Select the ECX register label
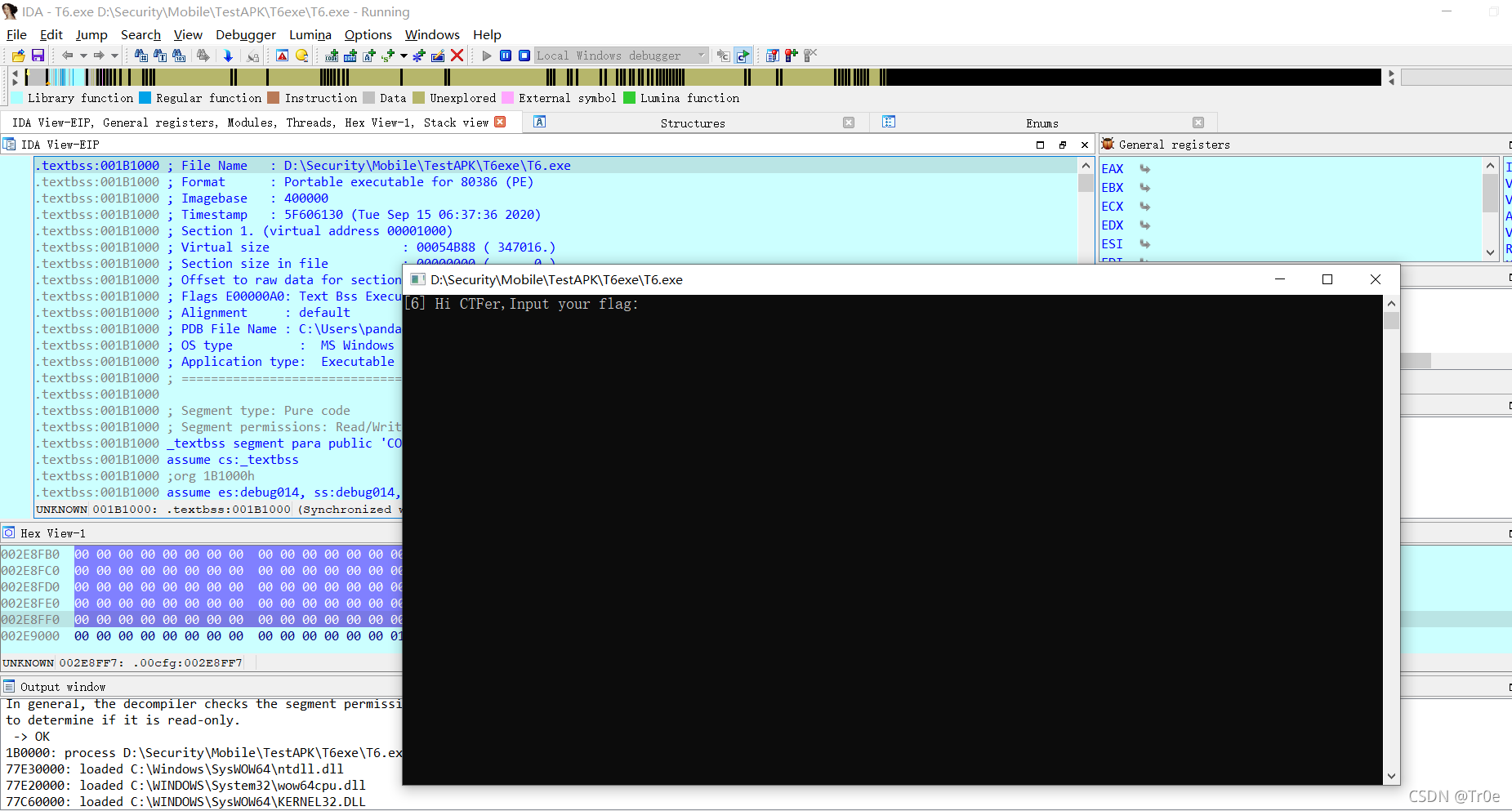The width and height of the screenshot is (1512, 811). [x=1113, y=207]
